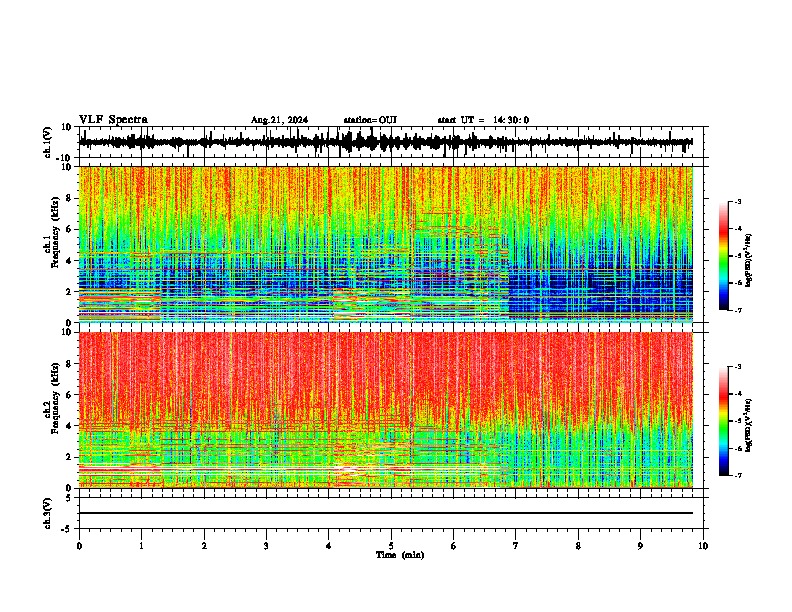Image resolution: width=792 pixels, height=612 pixels.
Task: Click time axis tick label "9"
Action: point(640,546)
